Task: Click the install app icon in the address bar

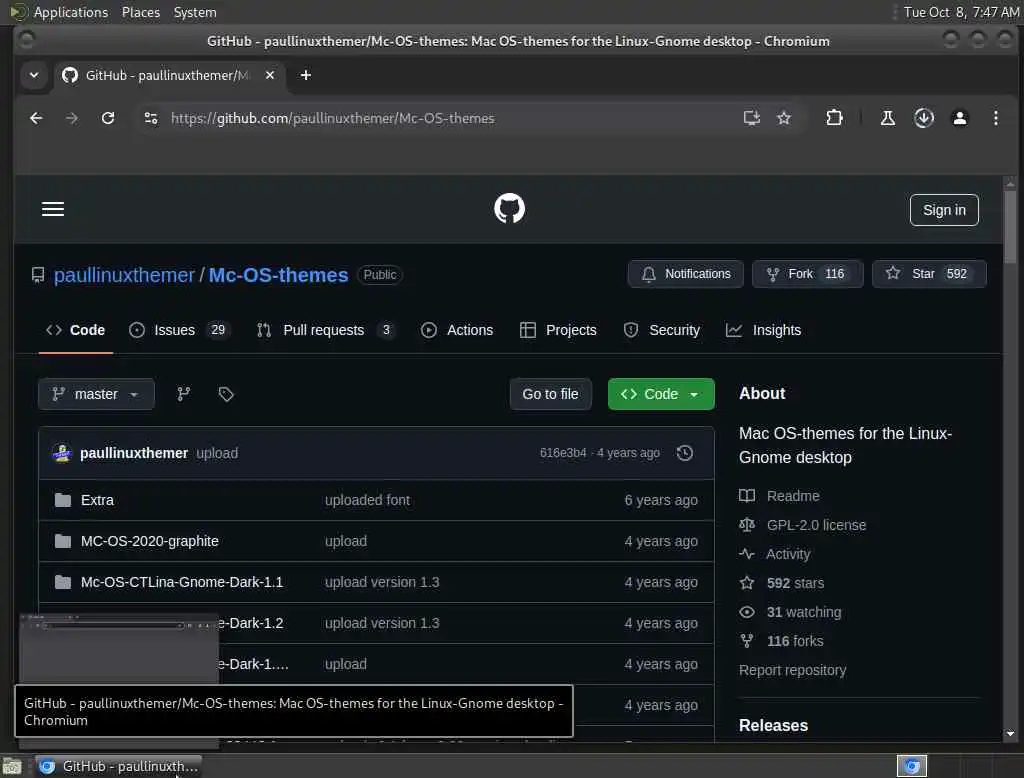Action: click(x=752, y=118)
